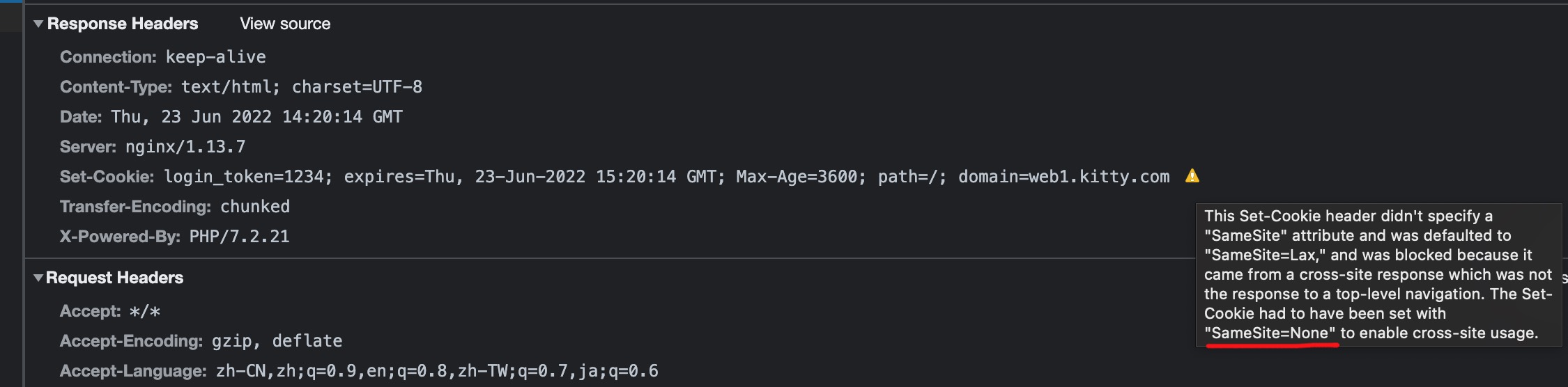Viewport: 1568px width, 387px height.
Task: Click the Server nginx/1.13.7 value
Action: 185,147
